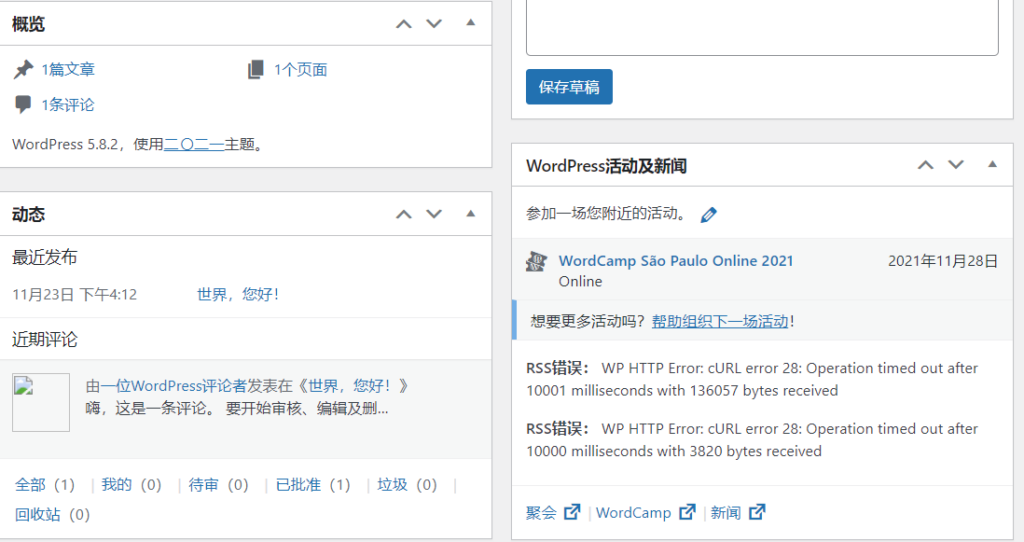Open WordCamp São Paulo Online 2021 link
The height and width of the screenshot is (542, 1024).
676,261
